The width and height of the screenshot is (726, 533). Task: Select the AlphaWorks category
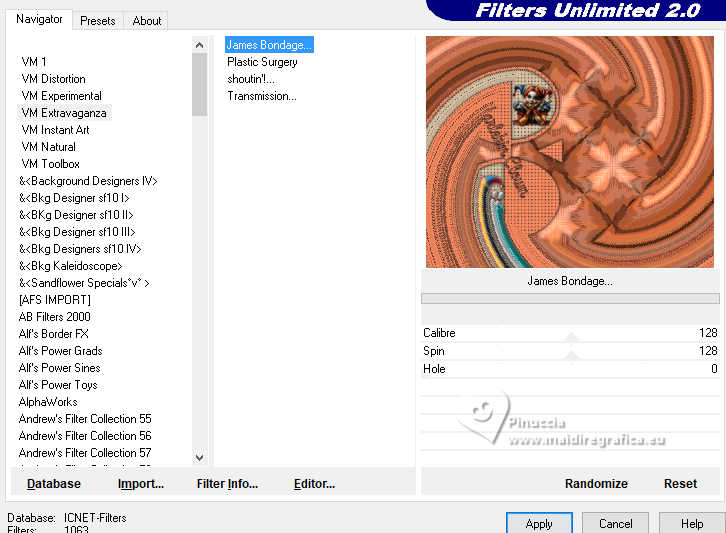pos(48,402)
